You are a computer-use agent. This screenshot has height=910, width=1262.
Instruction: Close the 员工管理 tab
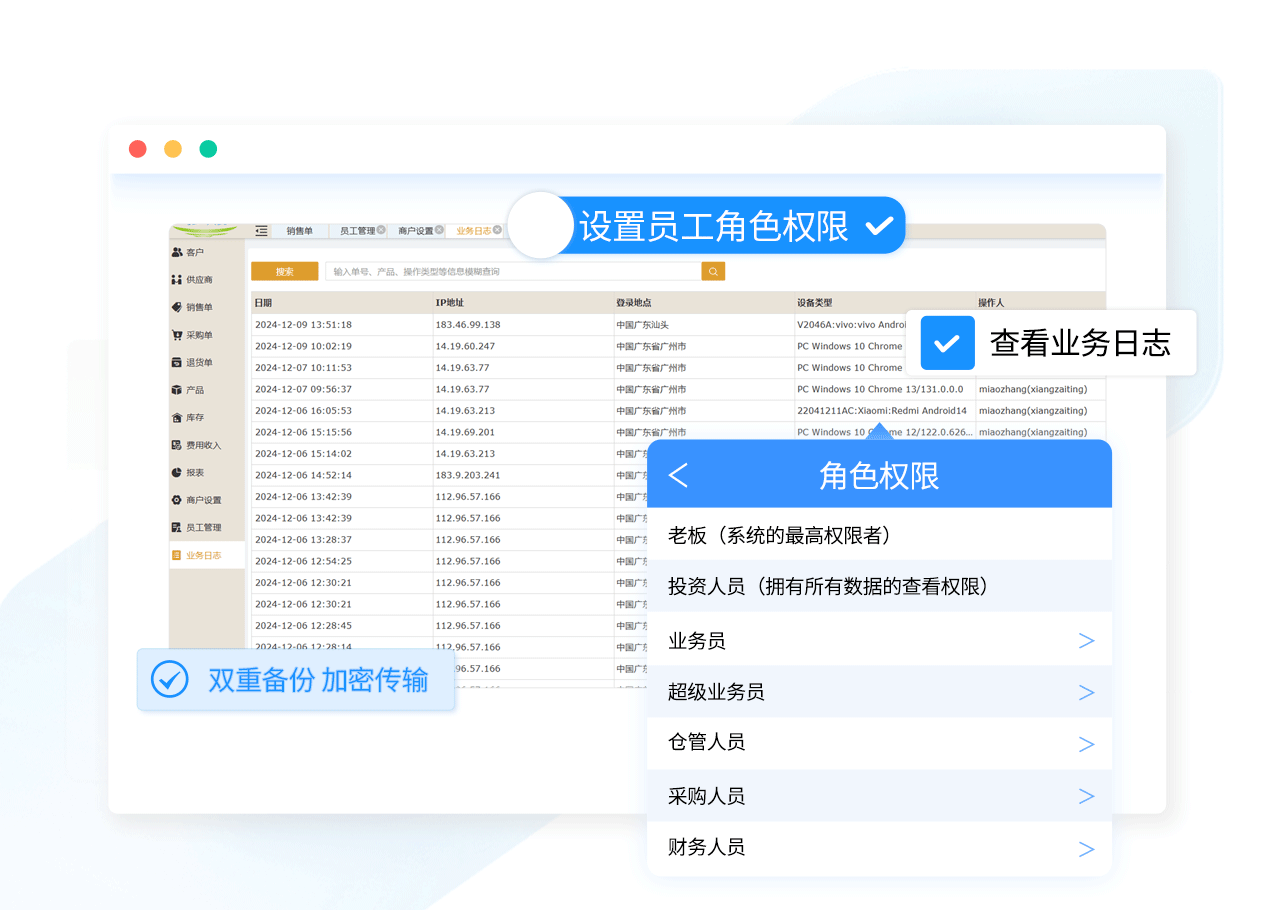point(381,230)
